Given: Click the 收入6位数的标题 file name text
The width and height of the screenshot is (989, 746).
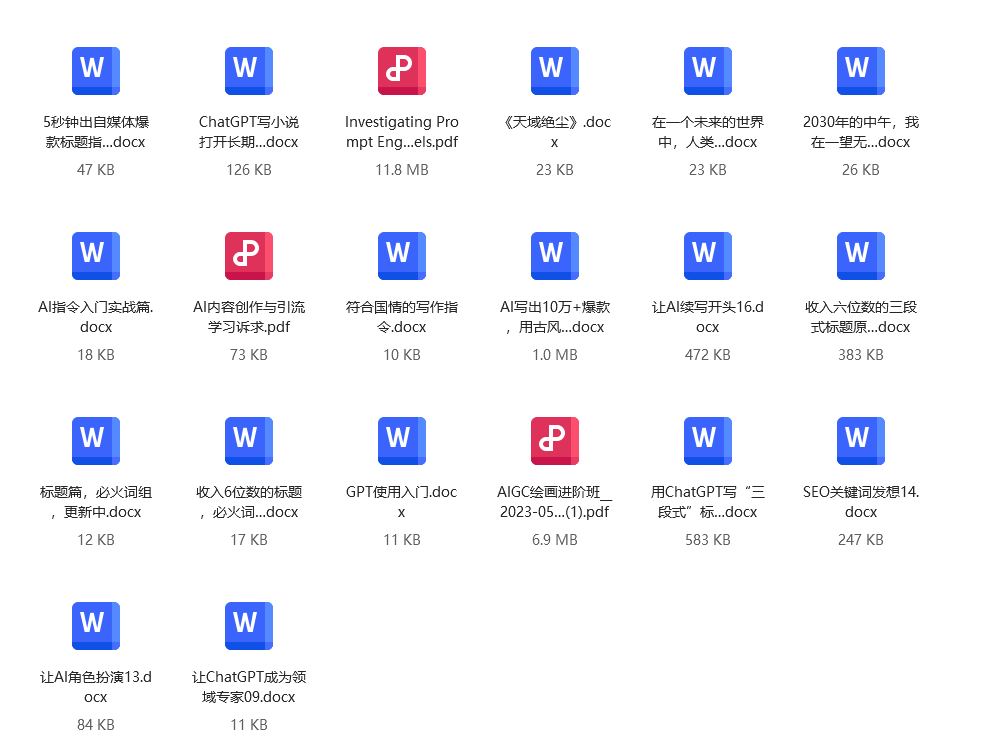Looking at the screenshot, I should pyautogui.click(x=248, y=502).
